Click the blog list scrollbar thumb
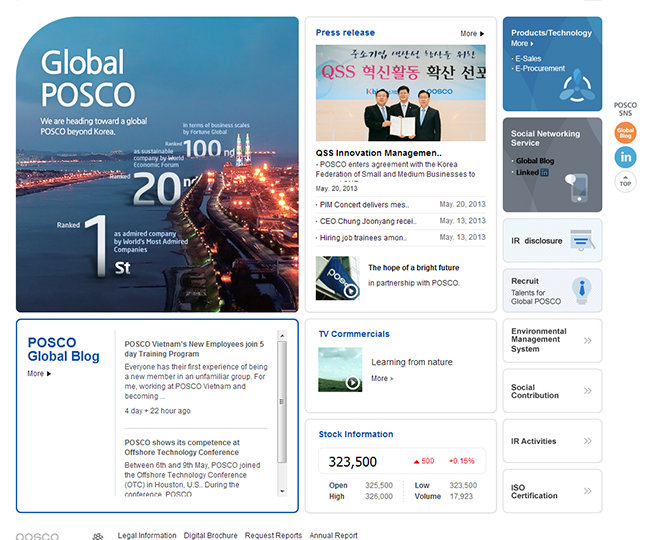Viewport: 650px width, 540px height. coord(282,402)
